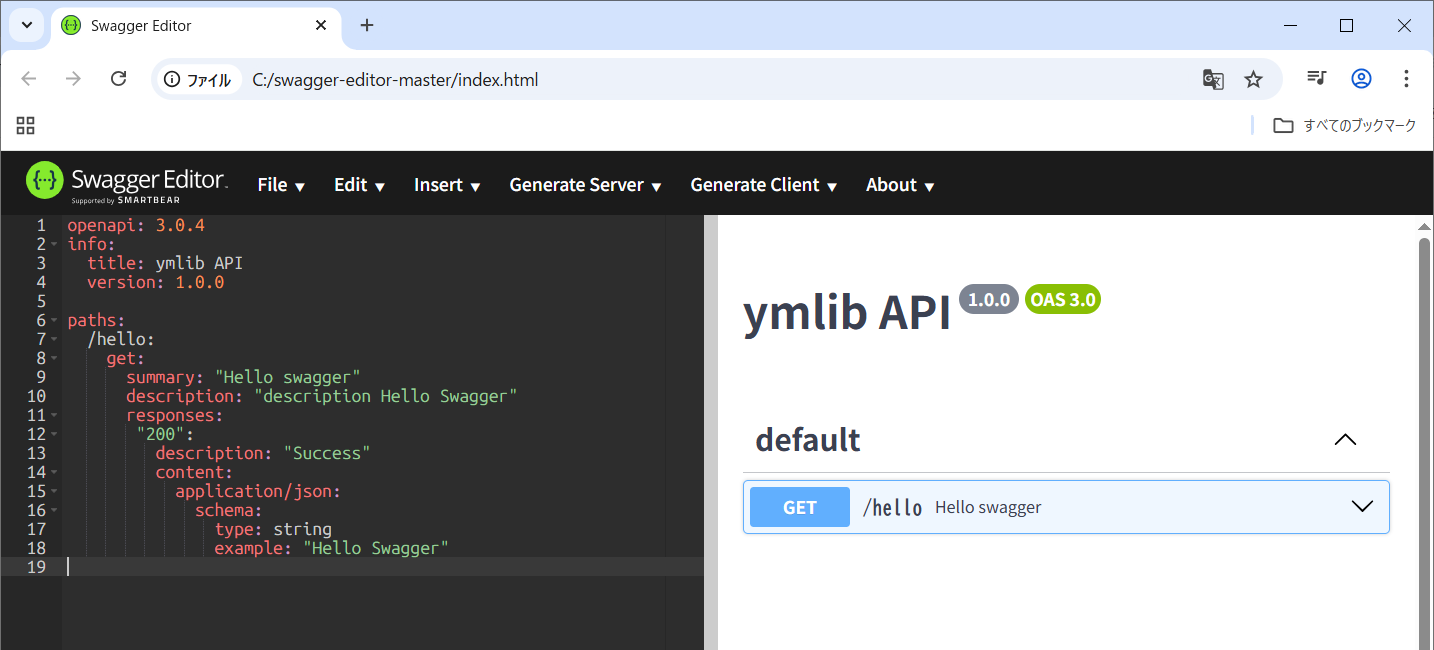Click the translate page icon
Viewport: 1434px width, 650px height.
coord(1213,79)
